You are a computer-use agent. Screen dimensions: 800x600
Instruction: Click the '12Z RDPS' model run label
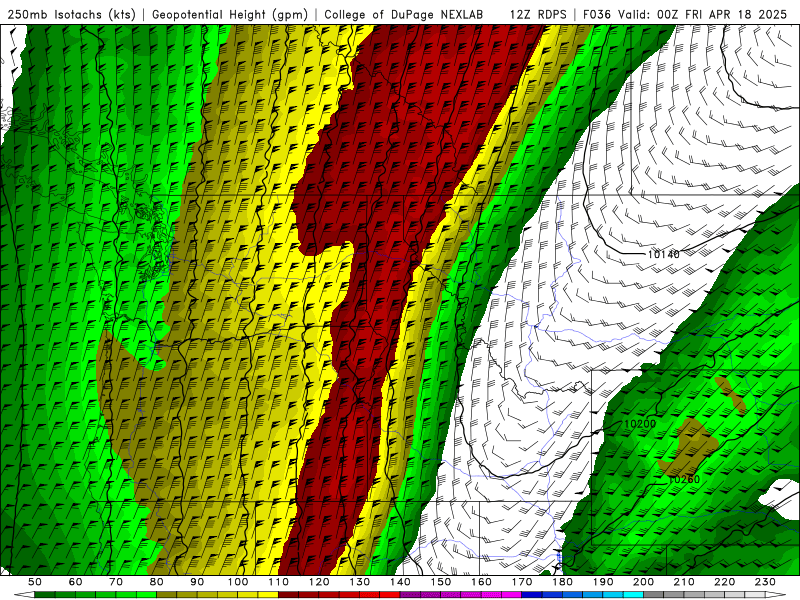point(538,14)
